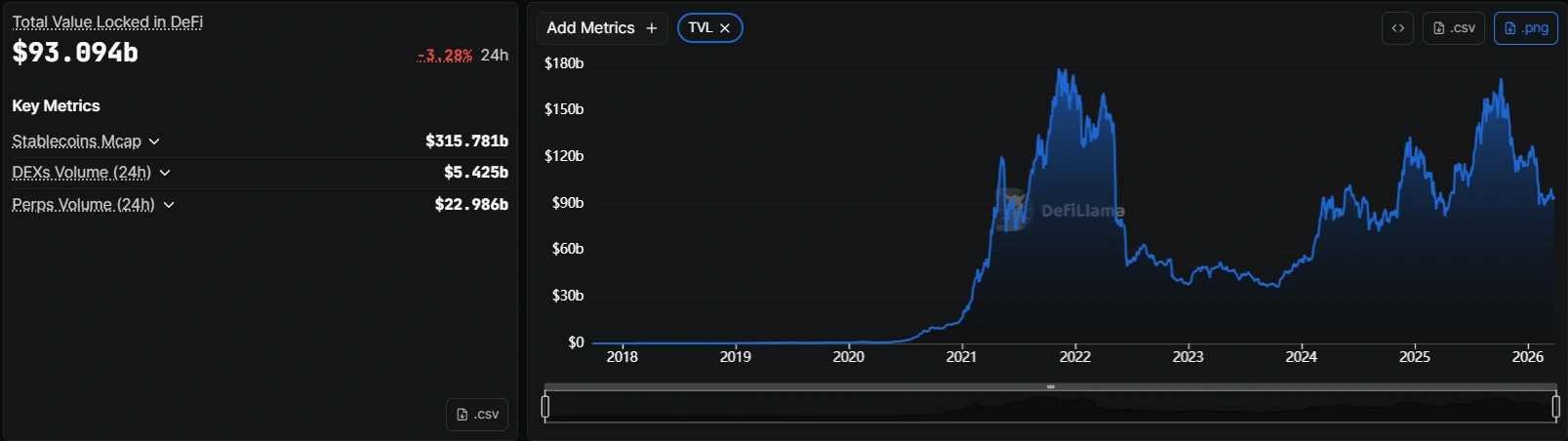This screenshot has height=441, width=1568.
Task: Click the 2018 label on the x-axis
Action: point(623,357)
